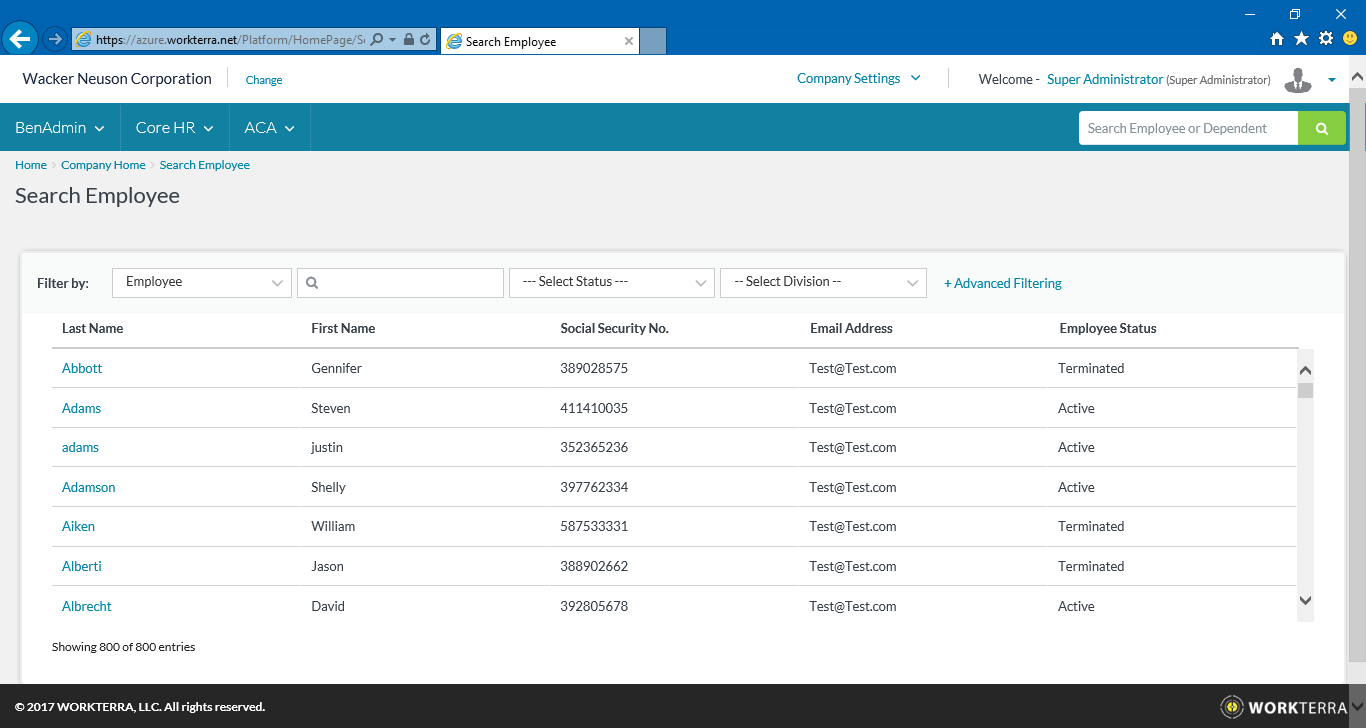Open the Core HR menu
The image size is (1366, 728).
point(175,128)
